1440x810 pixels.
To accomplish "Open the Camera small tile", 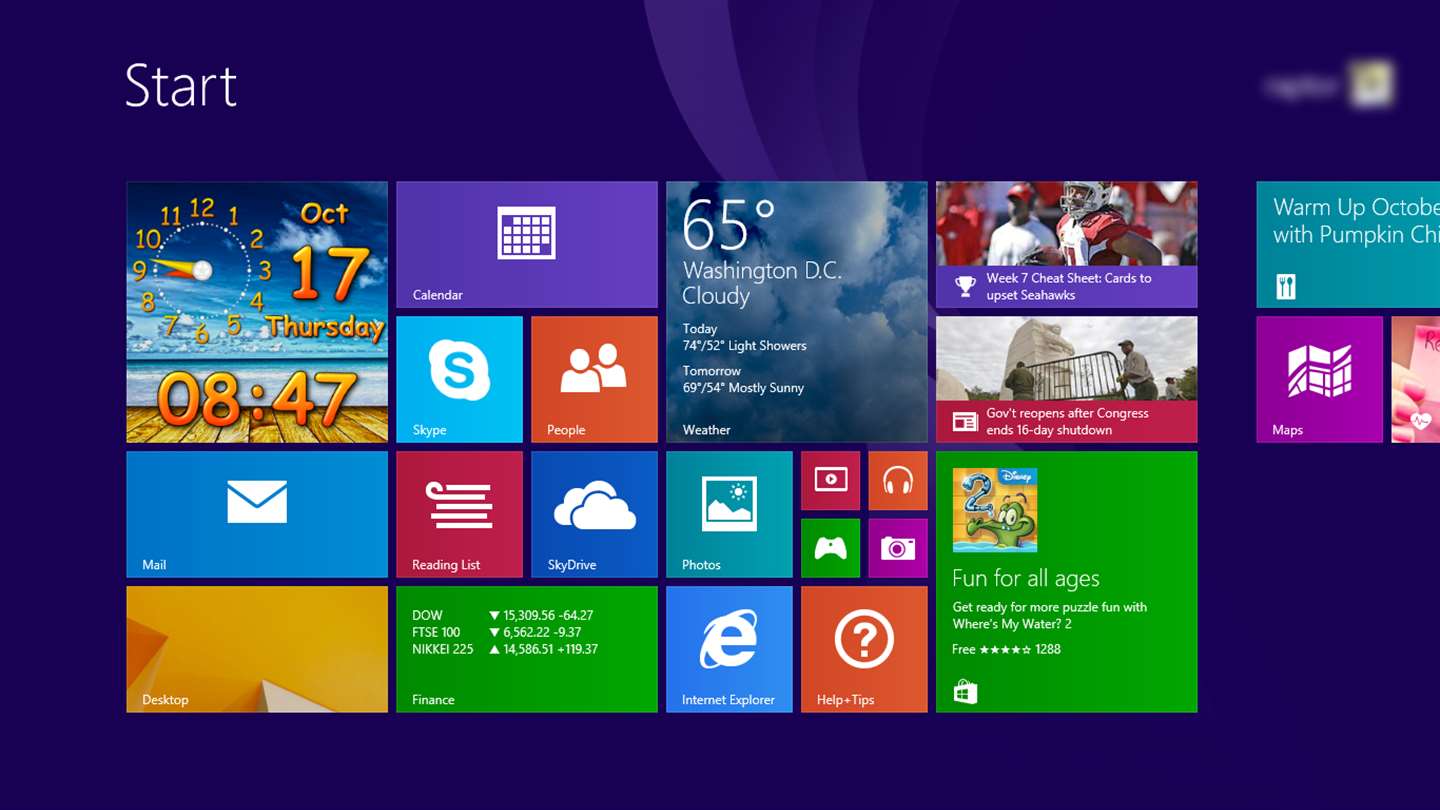I will click(x=898, y=548).
